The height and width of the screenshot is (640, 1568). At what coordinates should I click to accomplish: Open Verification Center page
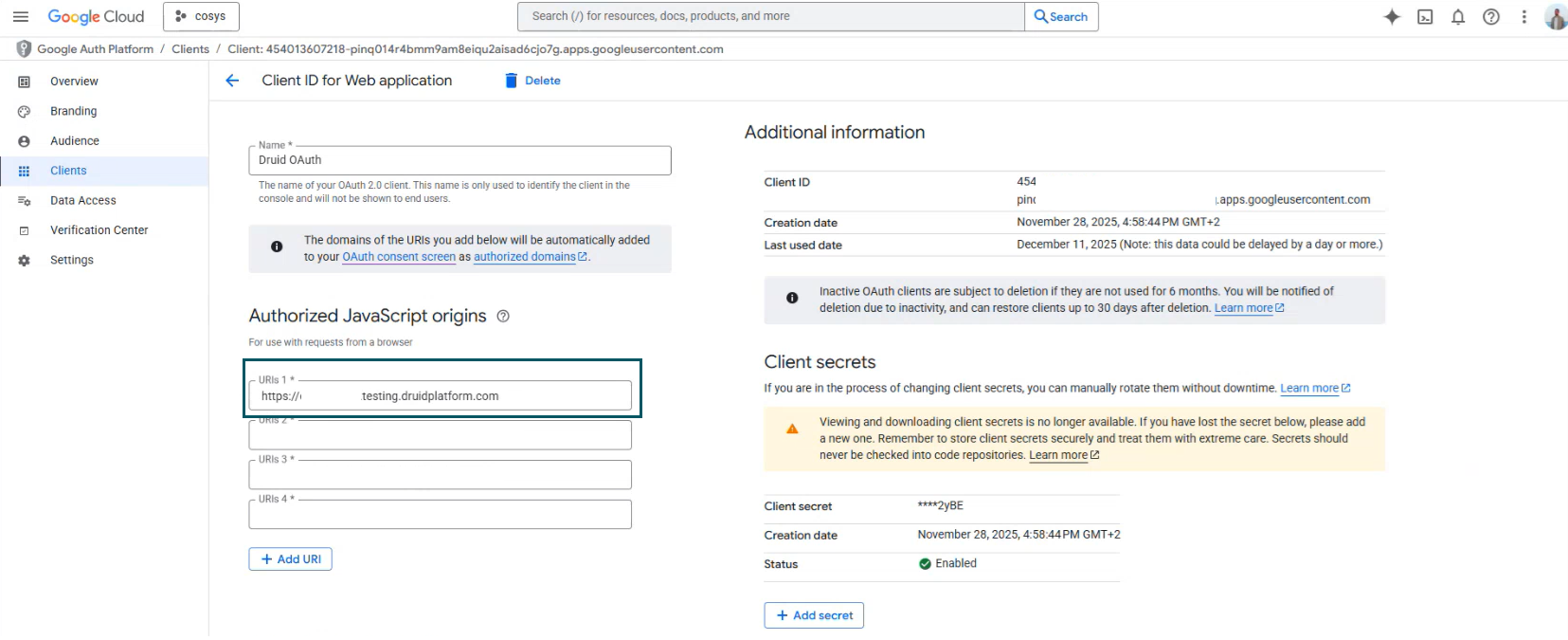point(99,230)
